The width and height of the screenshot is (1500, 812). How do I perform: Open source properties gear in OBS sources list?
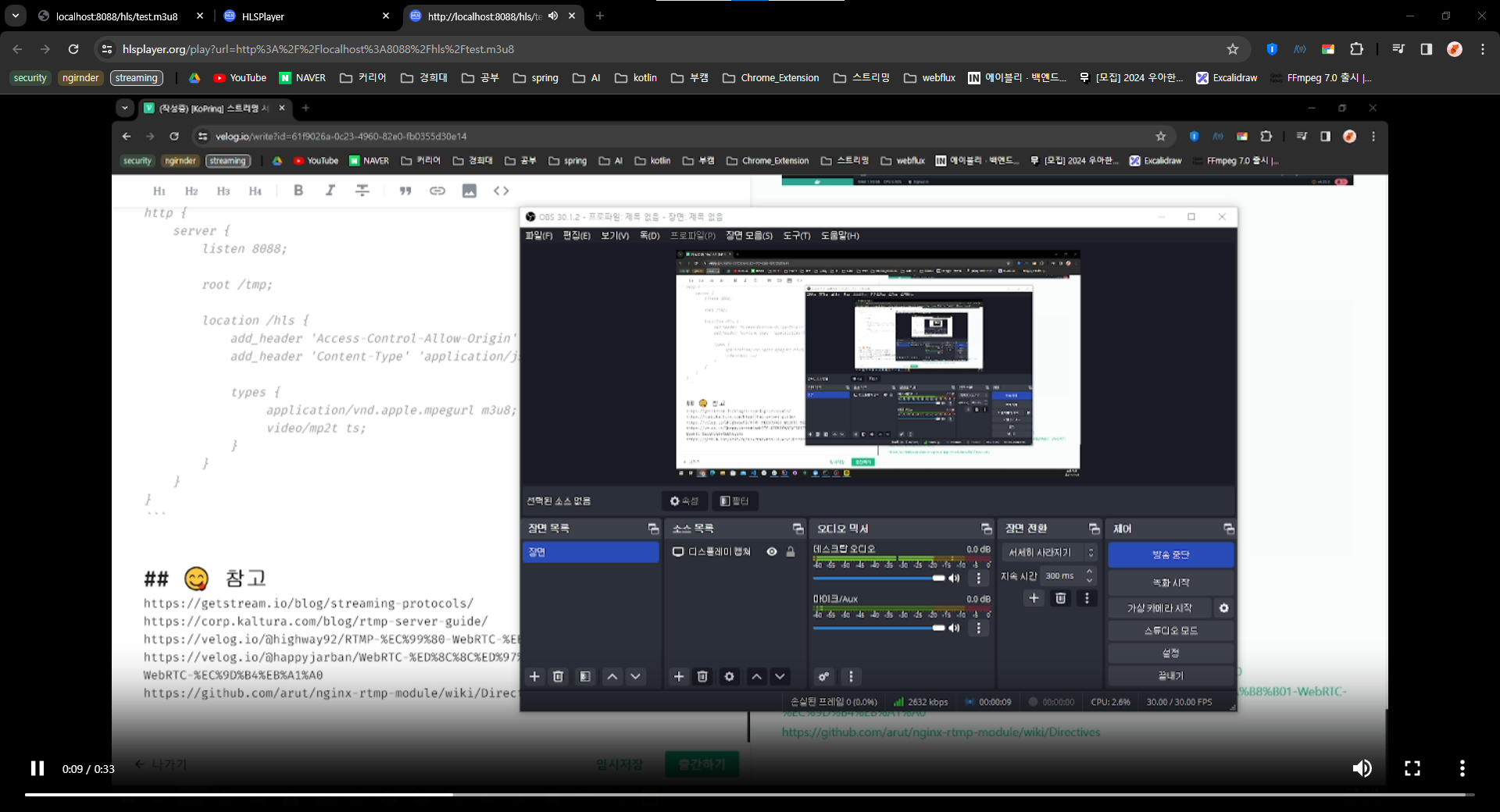click(730, 677)
